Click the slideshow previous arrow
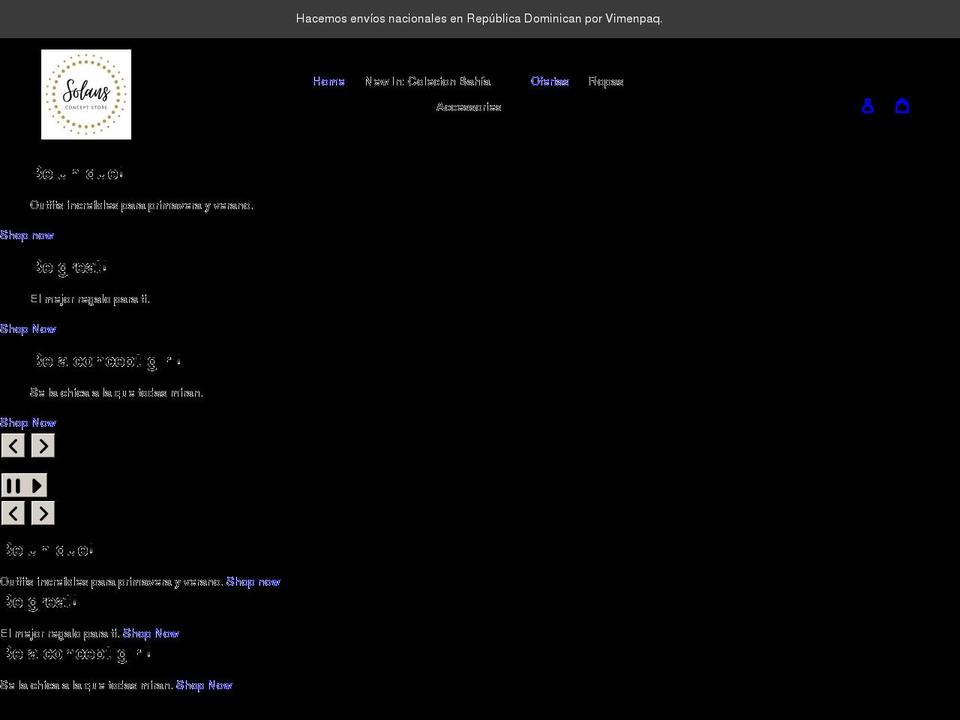The image size is (960, 720). point(12,445)
